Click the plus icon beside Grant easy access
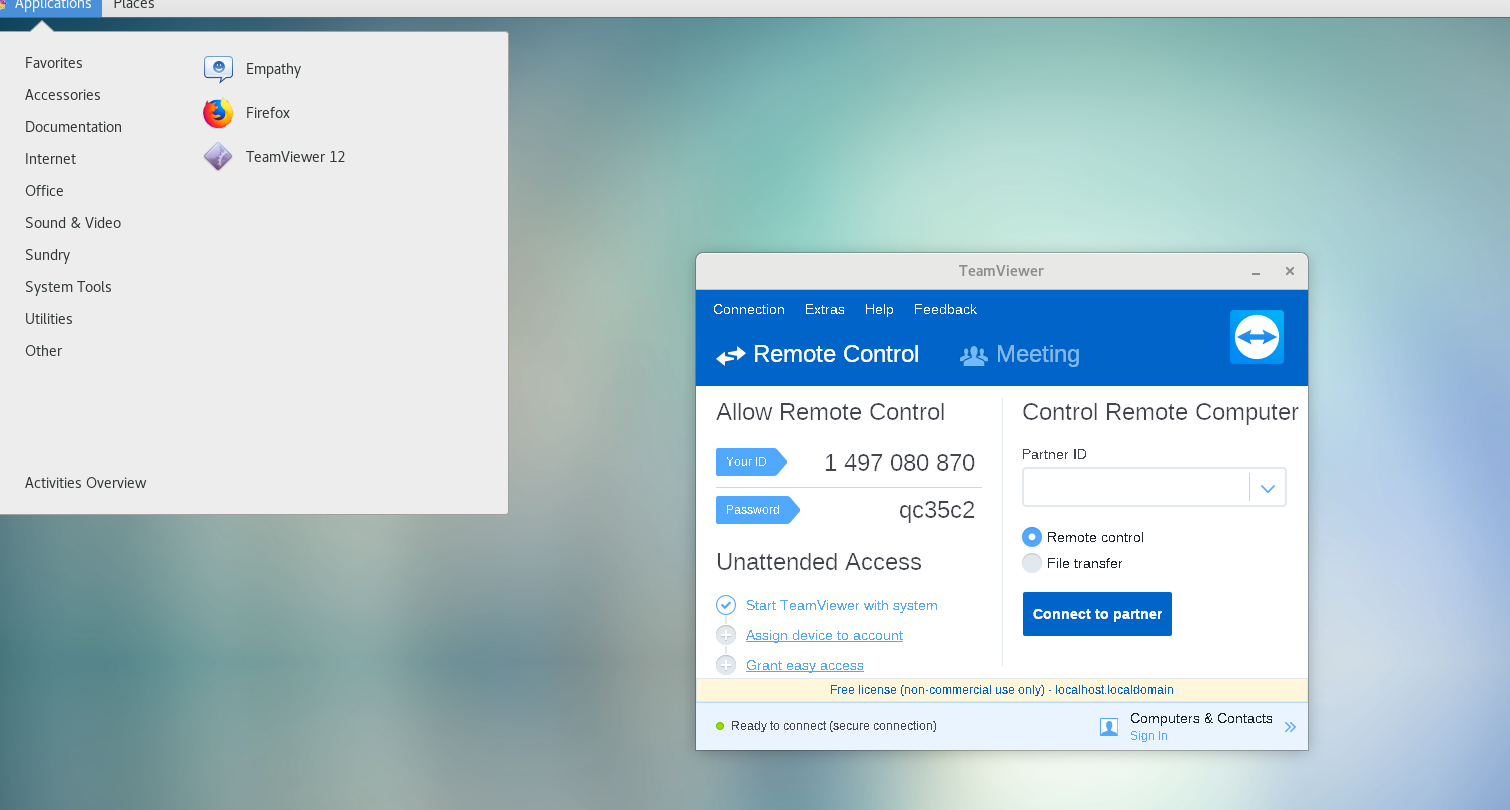 pyautogui.click(x=726, y=665)
